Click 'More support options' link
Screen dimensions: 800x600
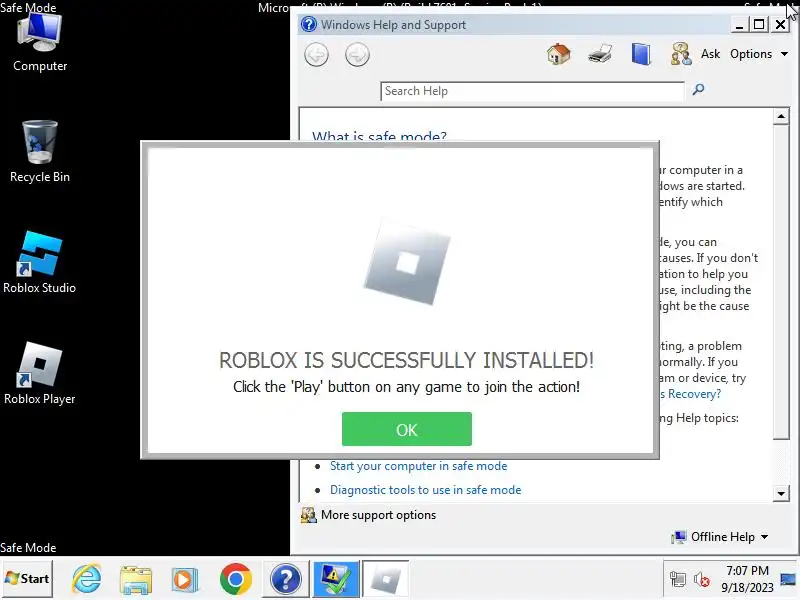[x=378, y=515]
